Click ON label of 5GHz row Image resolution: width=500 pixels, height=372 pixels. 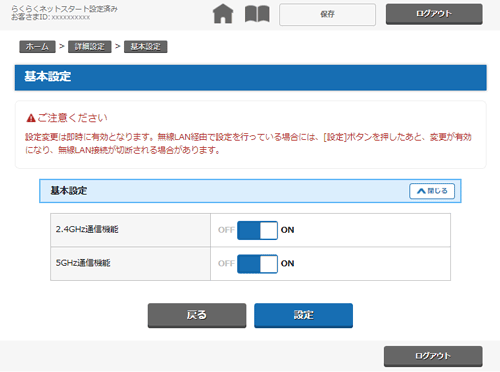click(x=287, y=263)
